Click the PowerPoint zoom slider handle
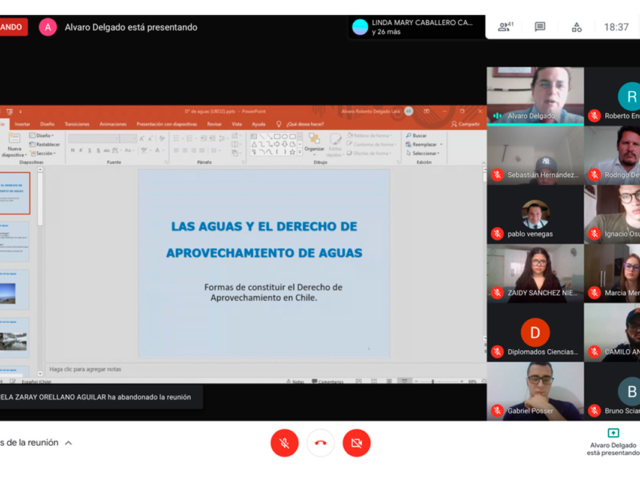Viewport: 640px width, 480px height. point(433,381)
